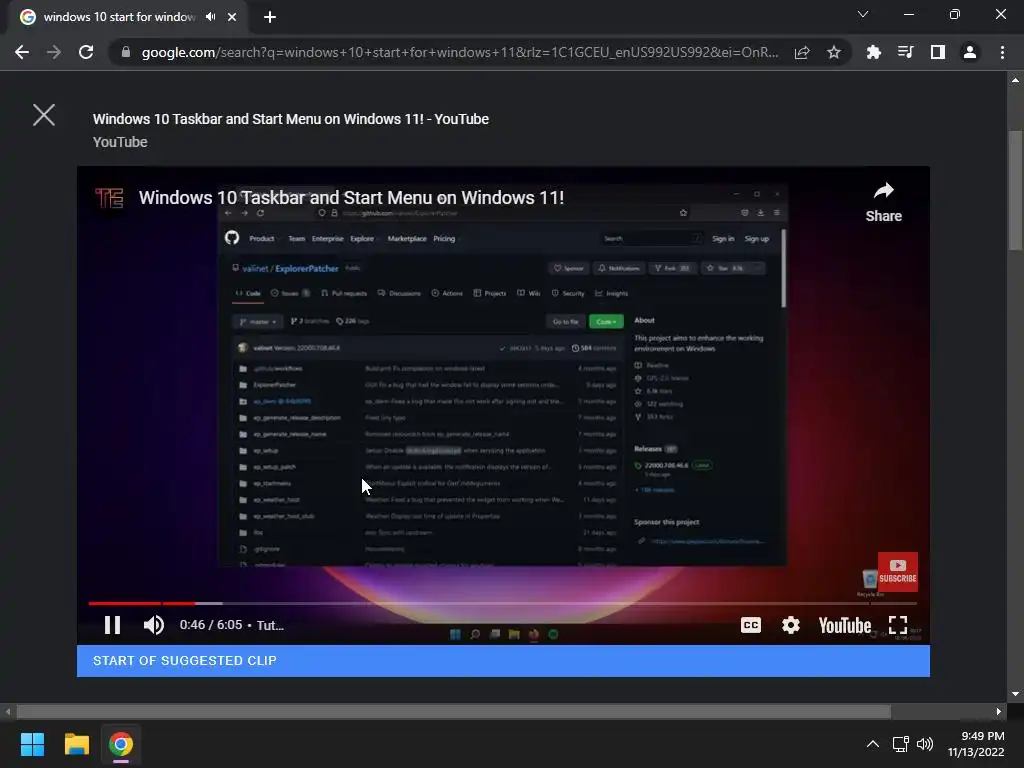The width and height of the screenshot is (1024, 768).
Task: Open a new Chrome tab
Action: pyautogui.click(x=270, y=17)
